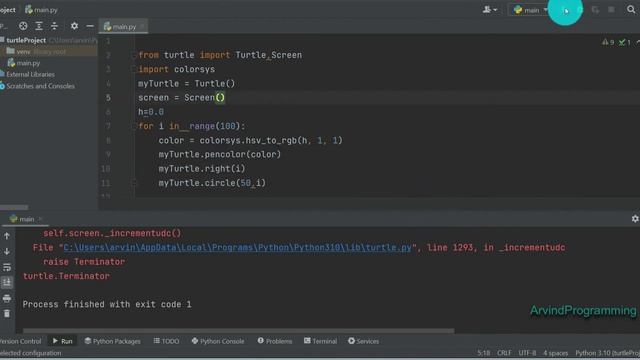
Task: Click the Collapse All icon in Project panel
Action: coord(54,26)
